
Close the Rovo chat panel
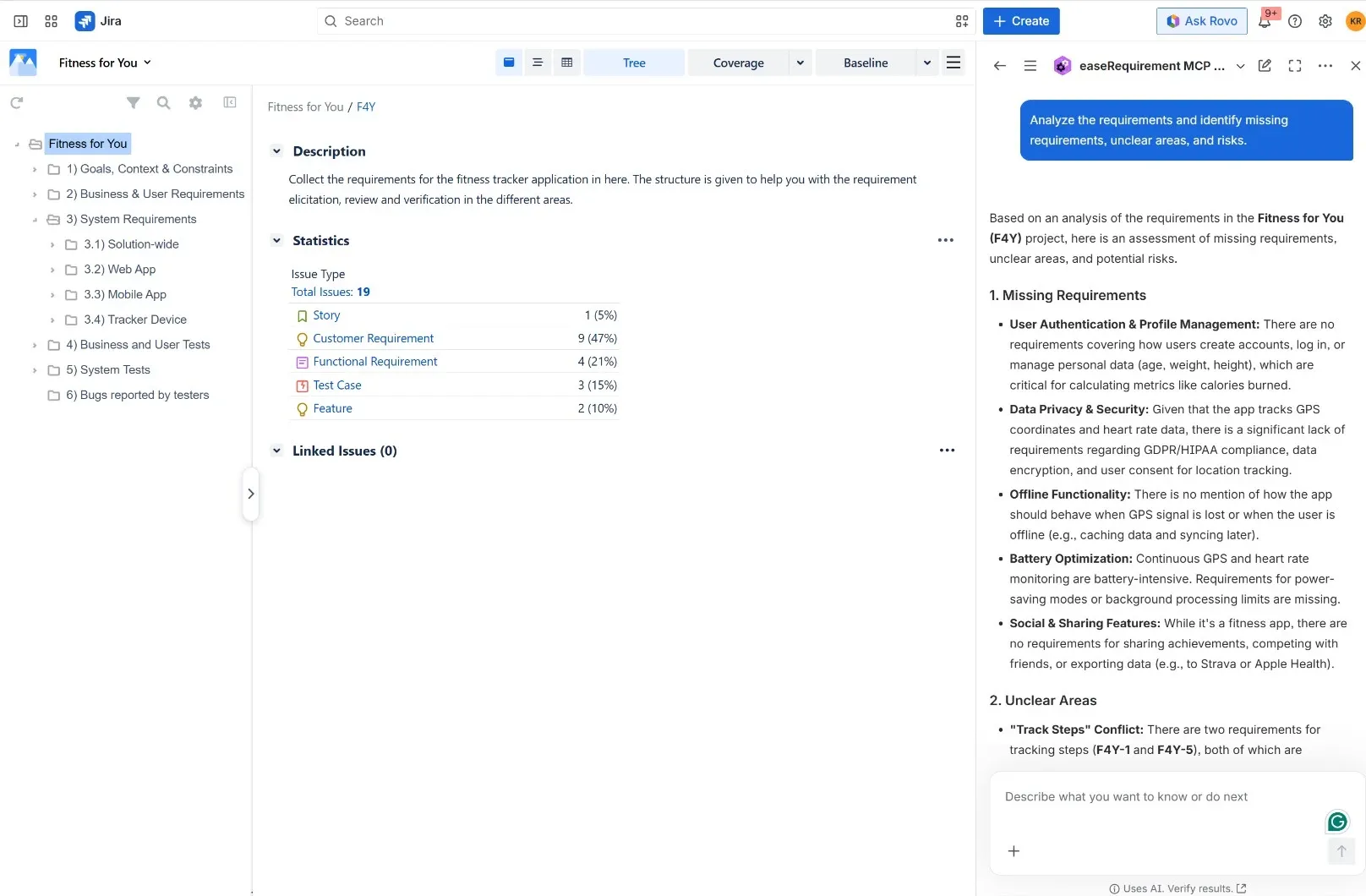(1356, 66)
